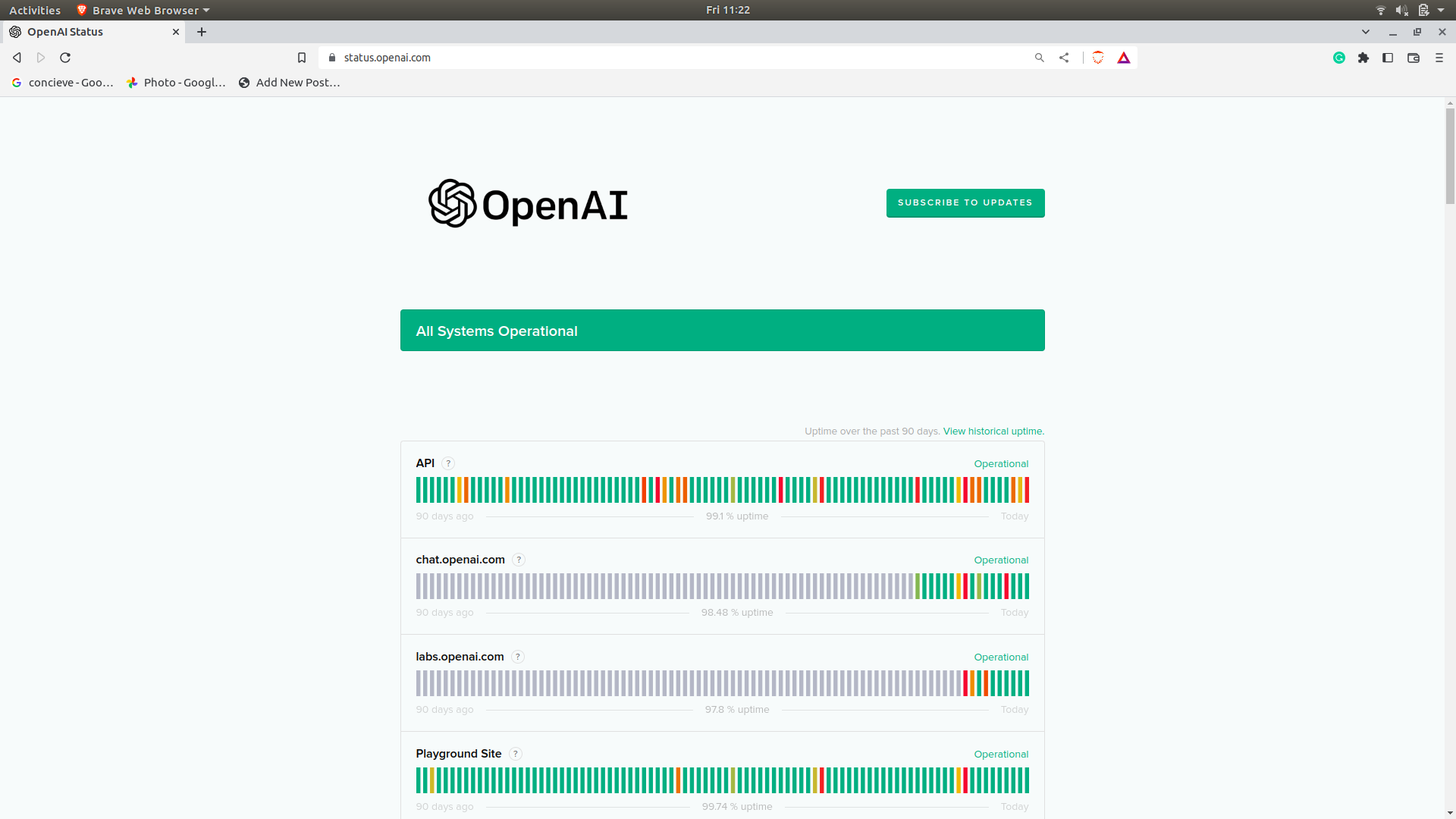Open a new browser tab
Image resolution: width=1456 pixels, height=819 pixels.
click(x=202, y=32)
